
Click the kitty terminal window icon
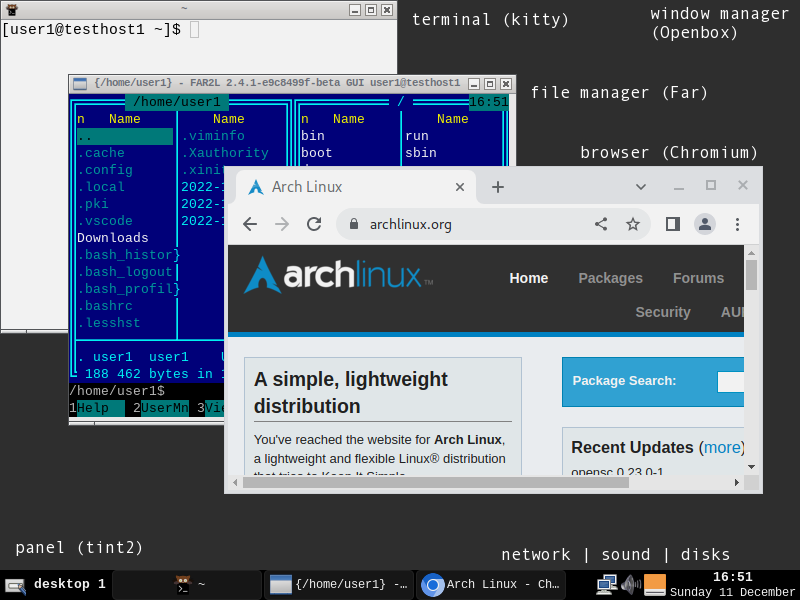pyautogui.click(x=12, y=9)
